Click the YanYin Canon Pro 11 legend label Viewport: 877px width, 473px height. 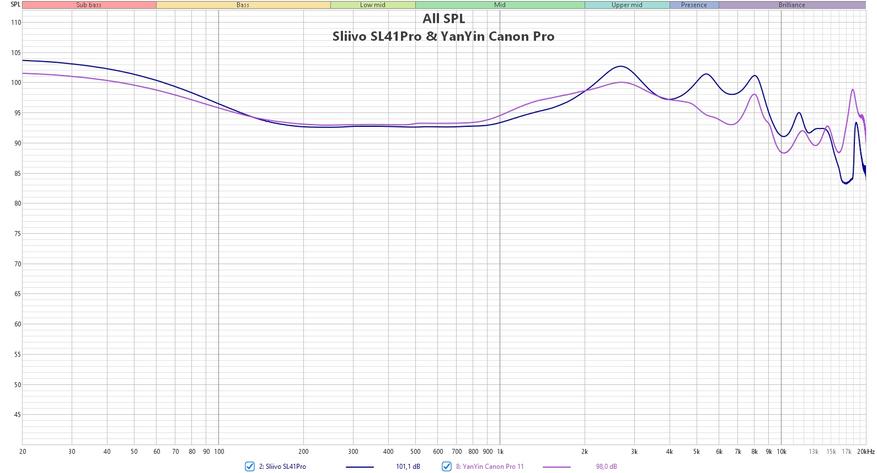coord(489,466)
